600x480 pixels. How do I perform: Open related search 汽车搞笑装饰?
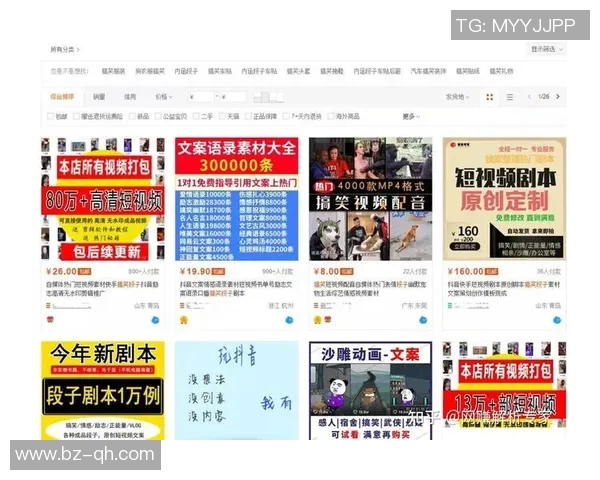429,71
